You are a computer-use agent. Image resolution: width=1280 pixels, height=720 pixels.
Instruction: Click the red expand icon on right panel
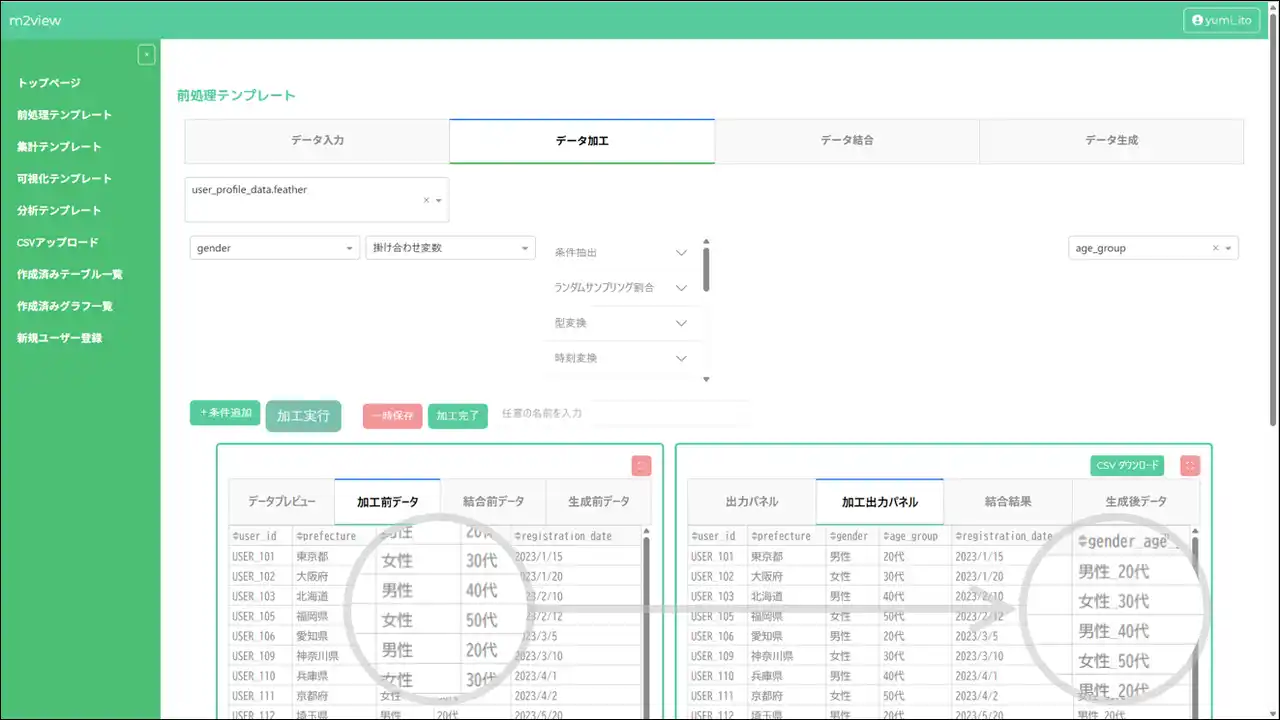[x=1189, y=466]
